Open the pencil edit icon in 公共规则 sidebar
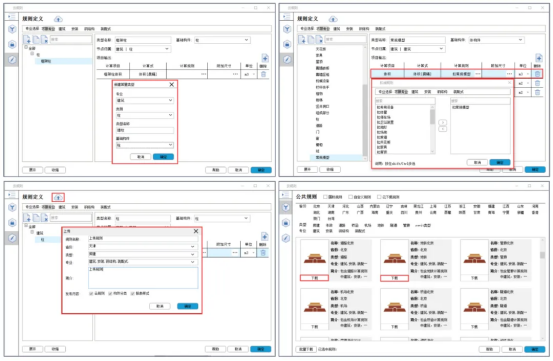This screenshot has width=553, height=361. [x=286, y=238]
